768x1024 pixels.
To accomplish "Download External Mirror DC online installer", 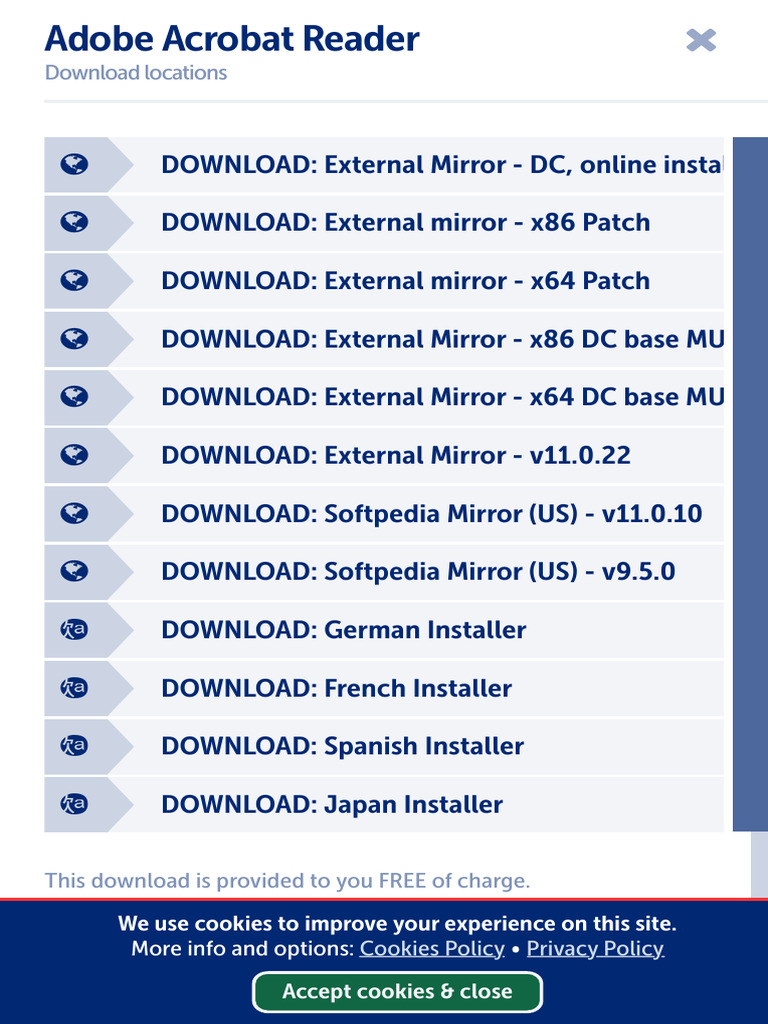I will [384, 165].
